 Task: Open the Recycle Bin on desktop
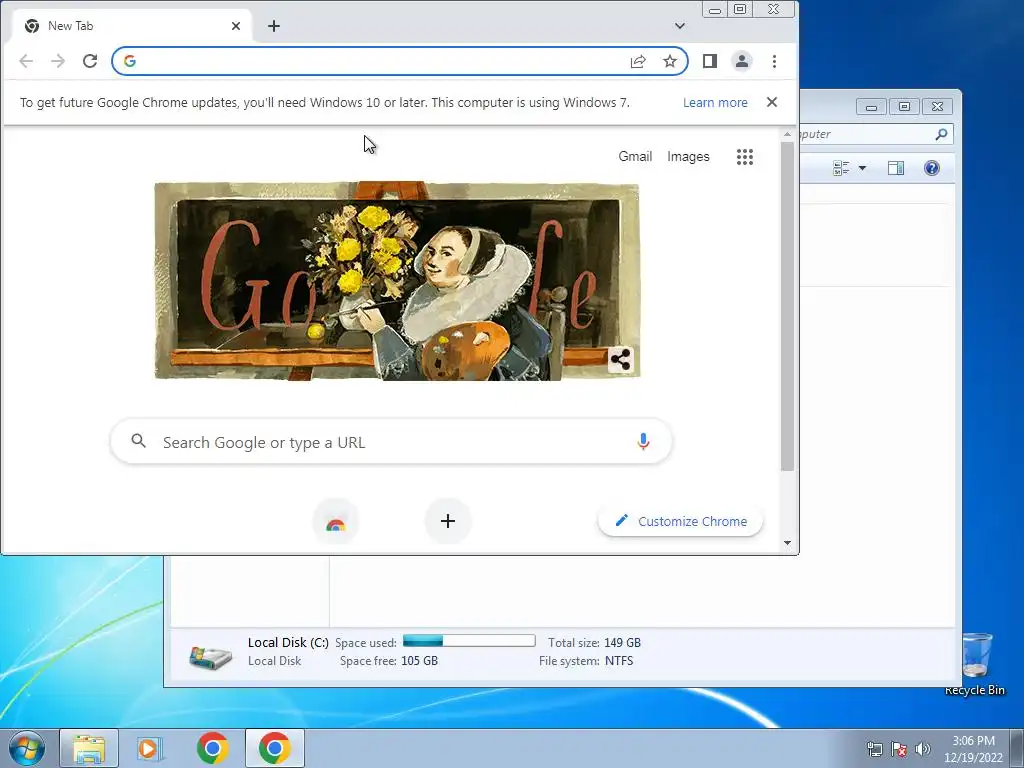[975, 664]
